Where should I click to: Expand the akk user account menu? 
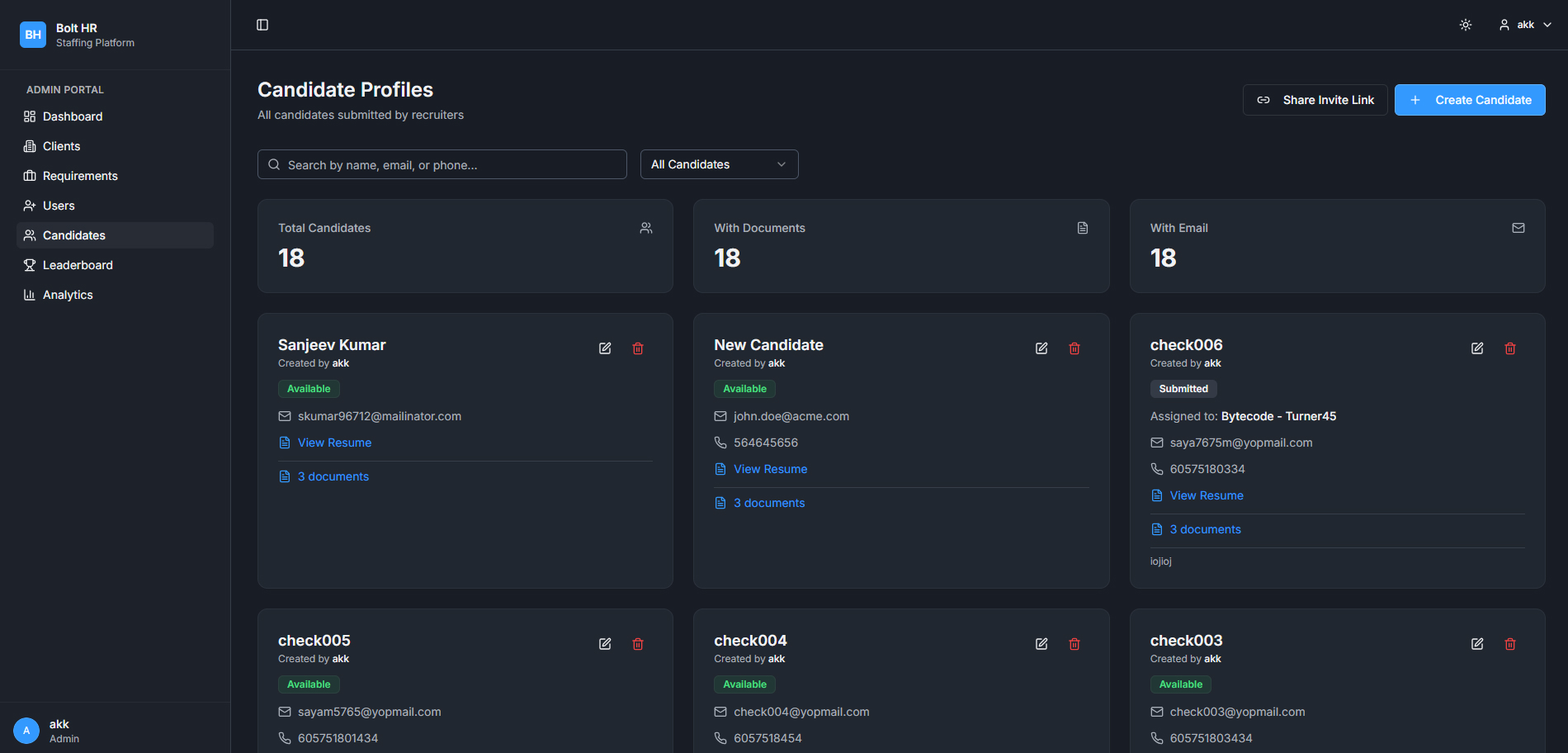pyautogui.click(x=1525, y=25)
